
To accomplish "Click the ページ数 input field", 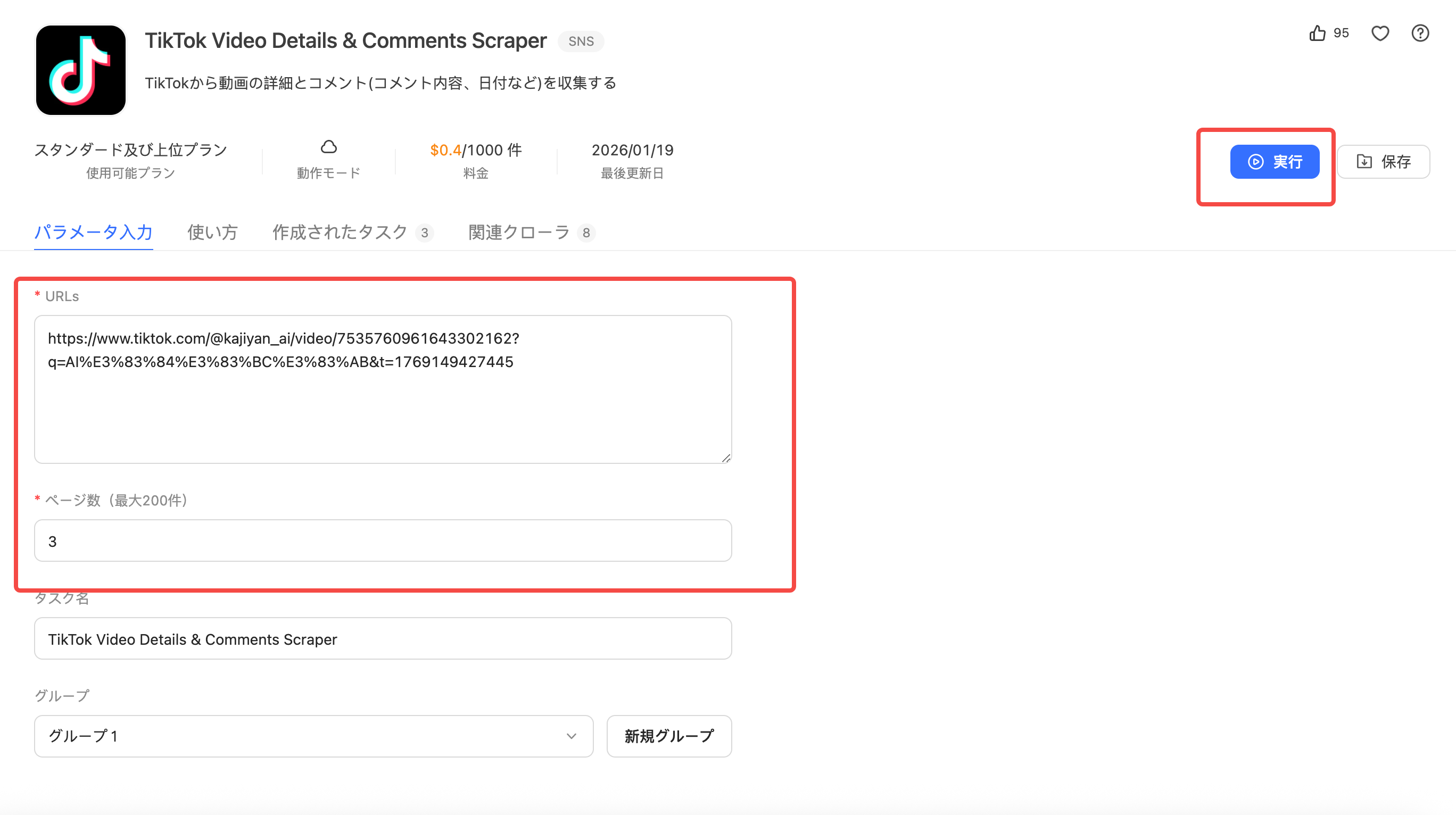I will (383, 541).
